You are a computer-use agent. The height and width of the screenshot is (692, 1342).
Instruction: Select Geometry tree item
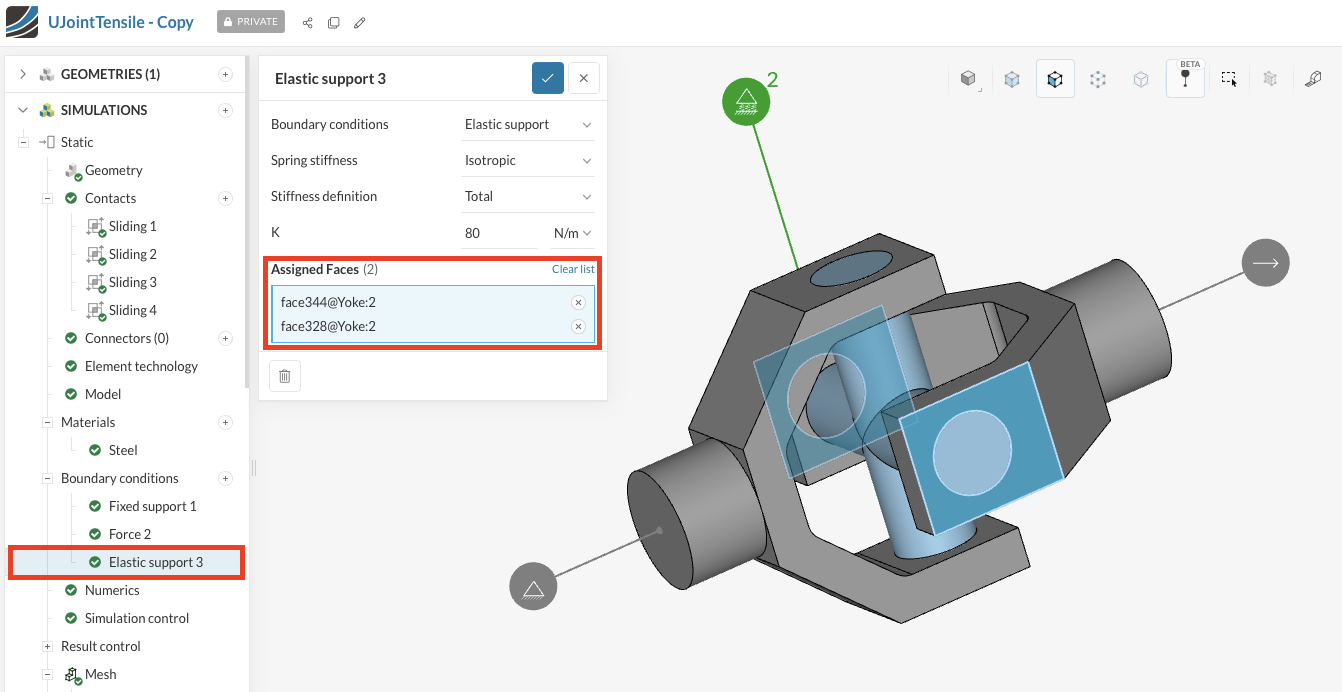[x=113, y=170]
